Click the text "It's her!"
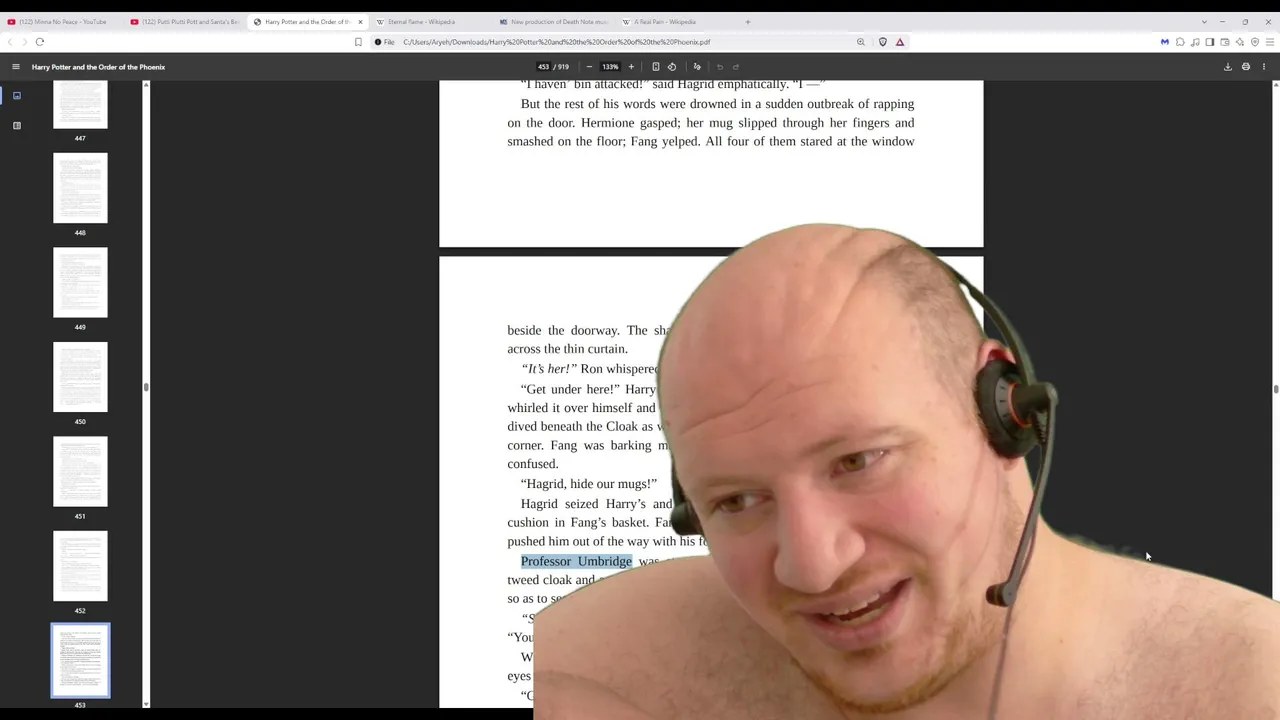 click(549, 369)
